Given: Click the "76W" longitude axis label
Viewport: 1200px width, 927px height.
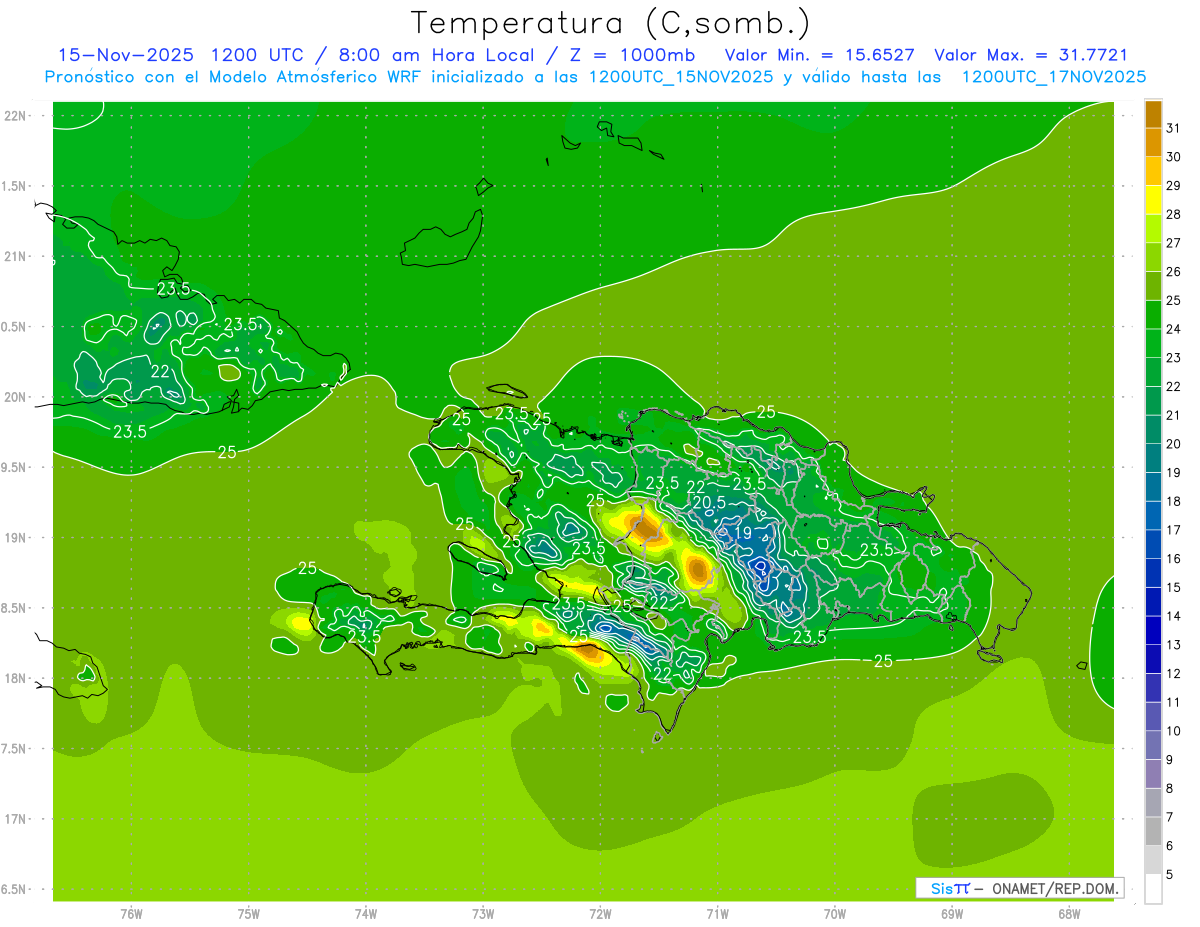Looking at the screenshot, I should 131,914.
